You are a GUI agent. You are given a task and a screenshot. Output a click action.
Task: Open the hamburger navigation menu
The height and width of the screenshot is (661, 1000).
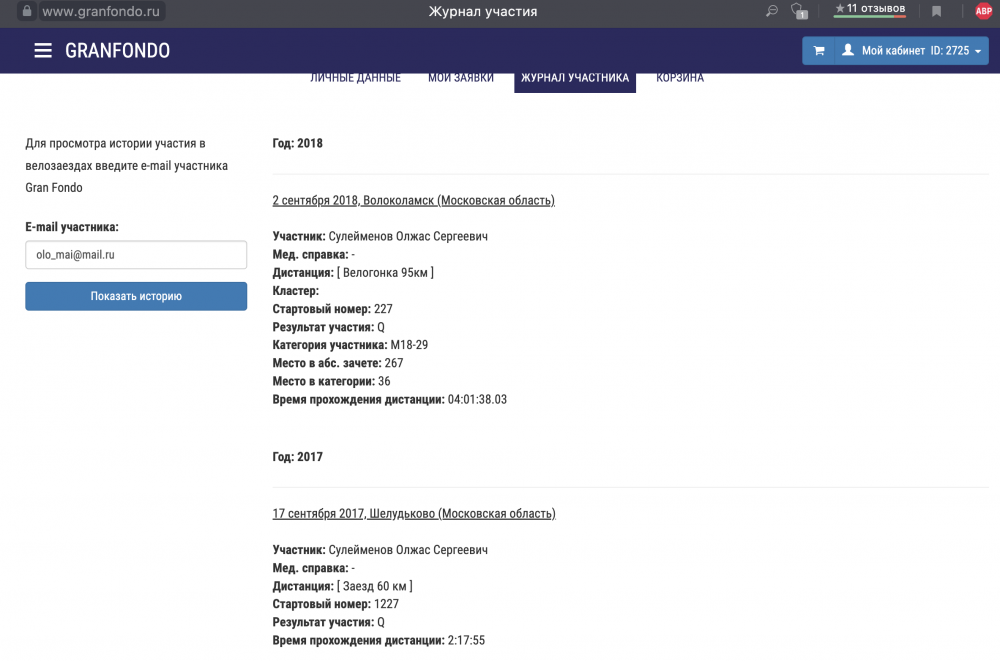pyautogui.click(x=43, y=51)
